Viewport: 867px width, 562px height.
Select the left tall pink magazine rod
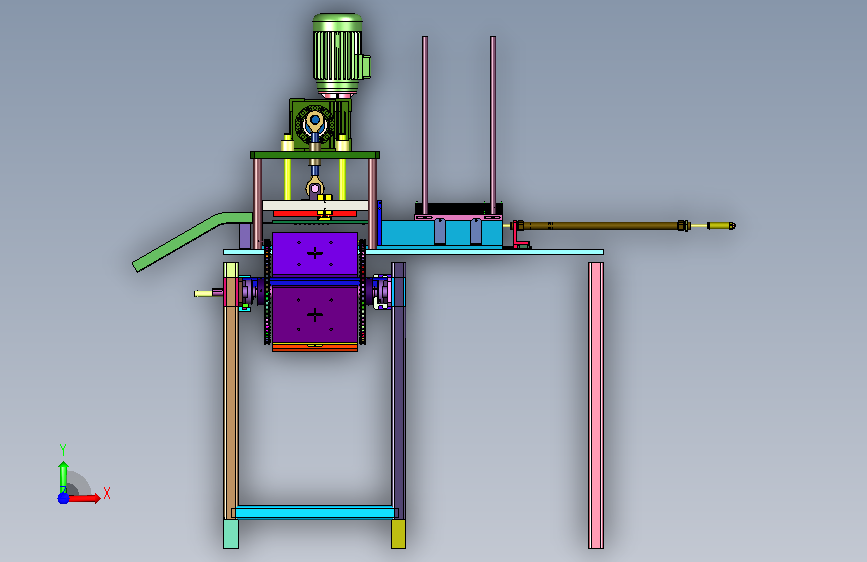425,126
